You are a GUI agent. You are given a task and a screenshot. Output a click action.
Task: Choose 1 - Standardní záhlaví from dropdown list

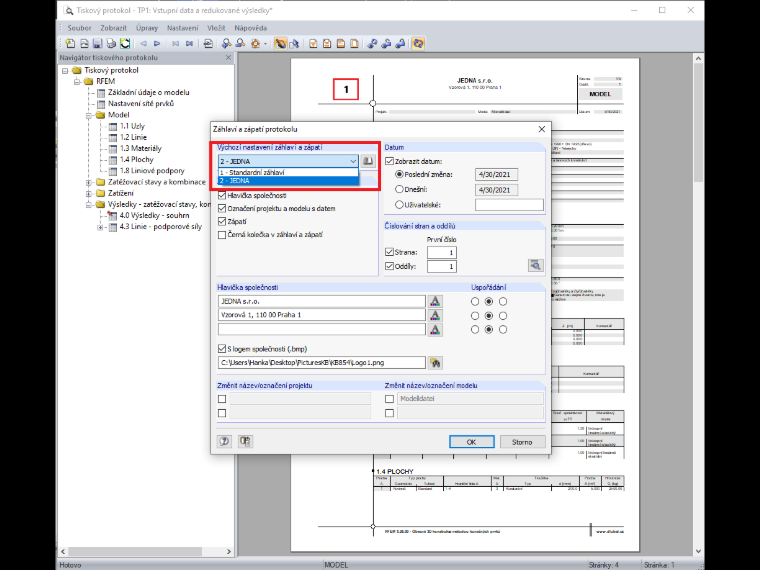(288, 172)
